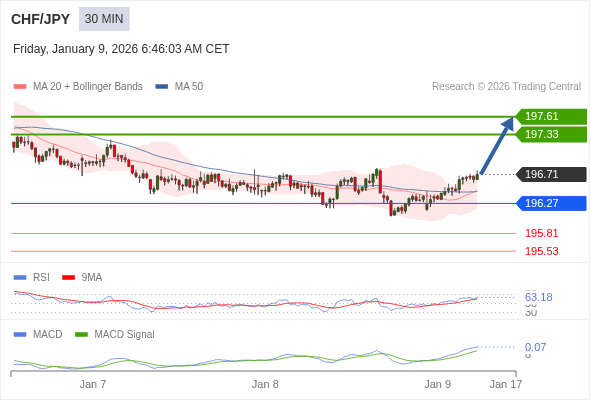The height and width of the screenshot is (400, 590).
Task: Click the 196.27 pivot price tag
Action: point(551,203)
